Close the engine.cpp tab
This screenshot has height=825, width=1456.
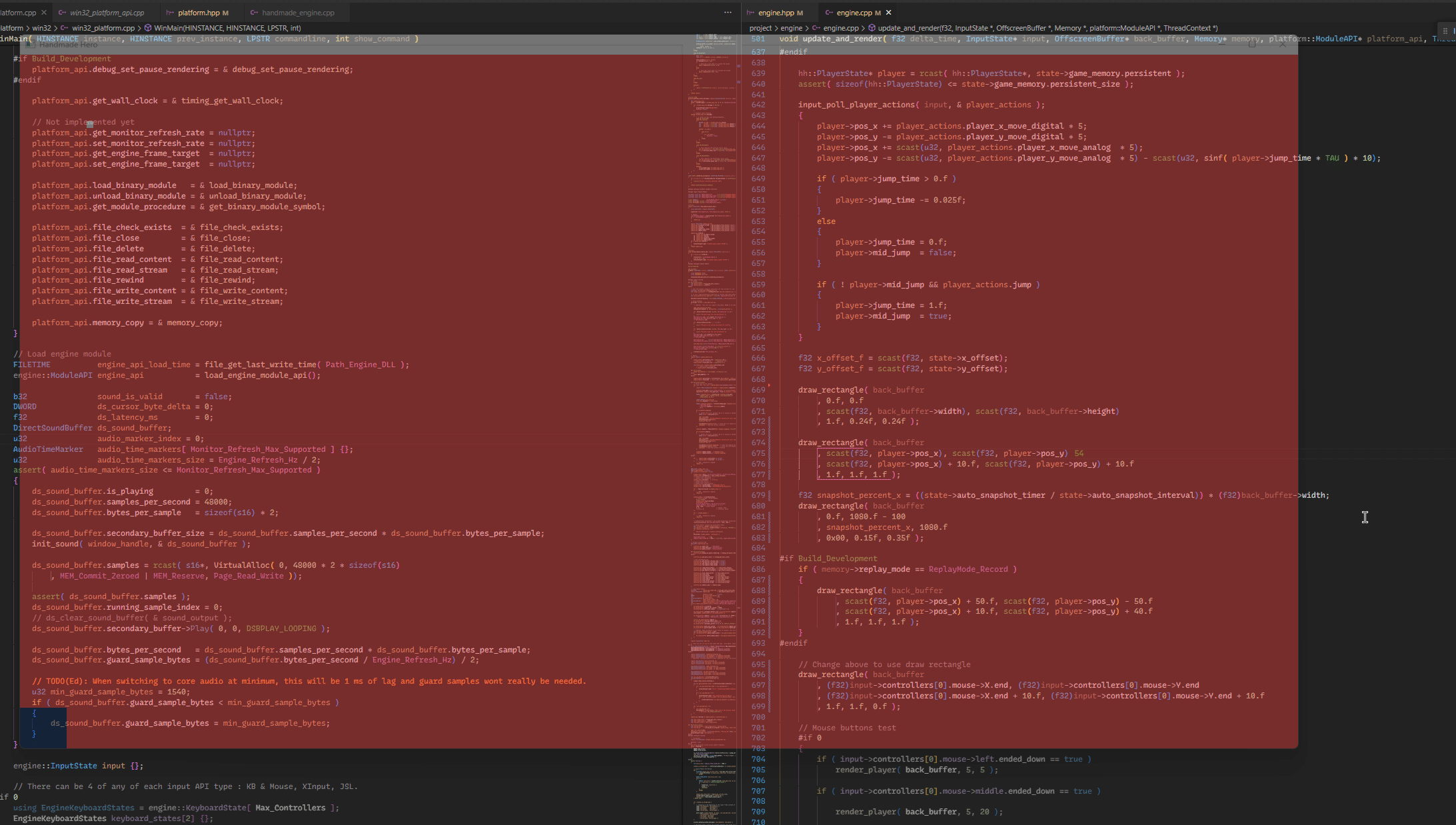(888, 13)
